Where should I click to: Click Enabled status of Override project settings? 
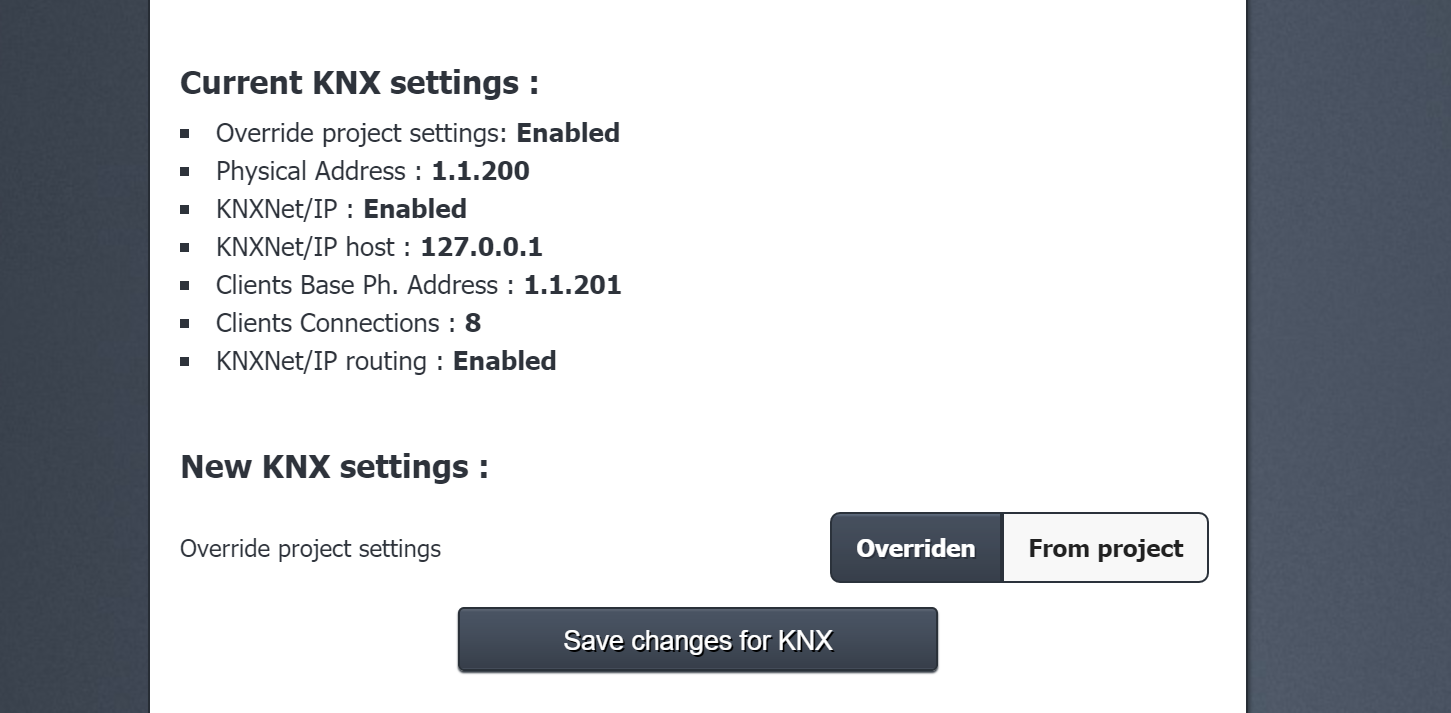click(x=568, y=133)
